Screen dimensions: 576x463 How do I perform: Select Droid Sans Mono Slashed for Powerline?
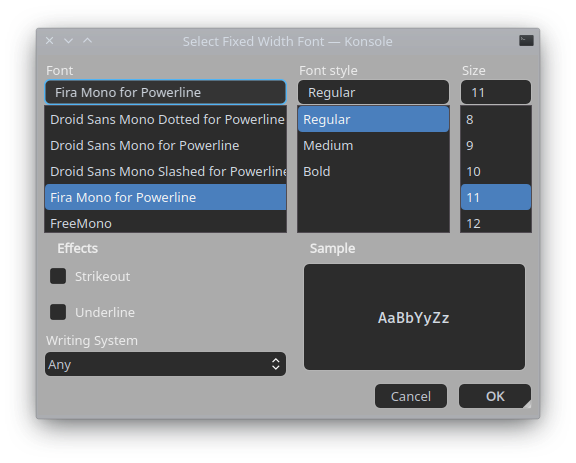165,172
